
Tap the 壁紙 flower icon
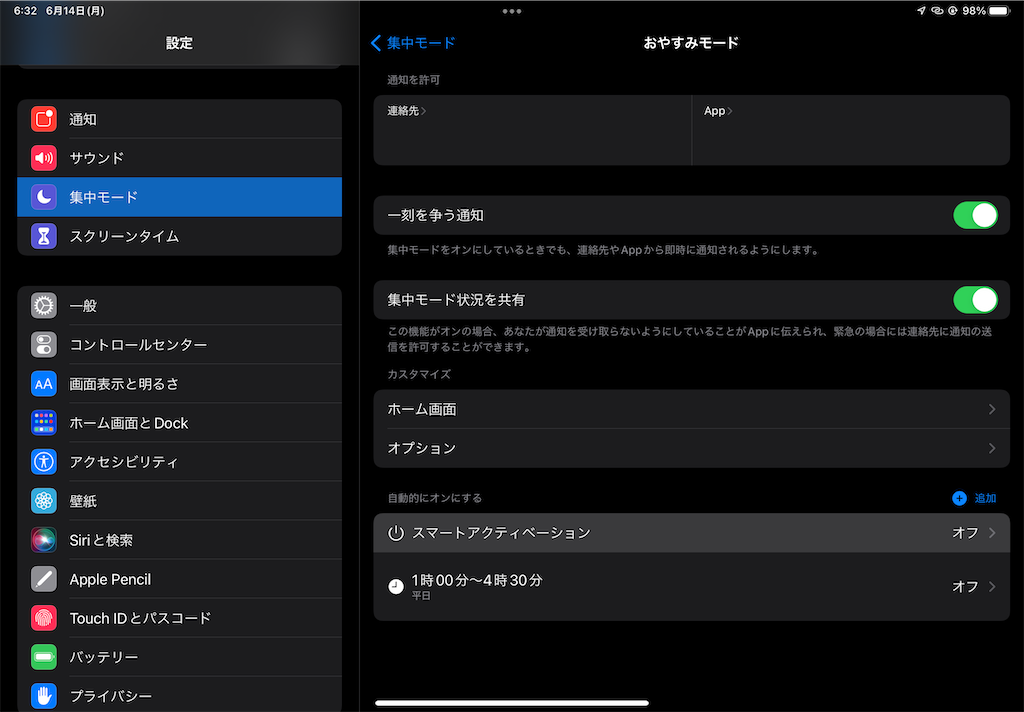point(44,501)
